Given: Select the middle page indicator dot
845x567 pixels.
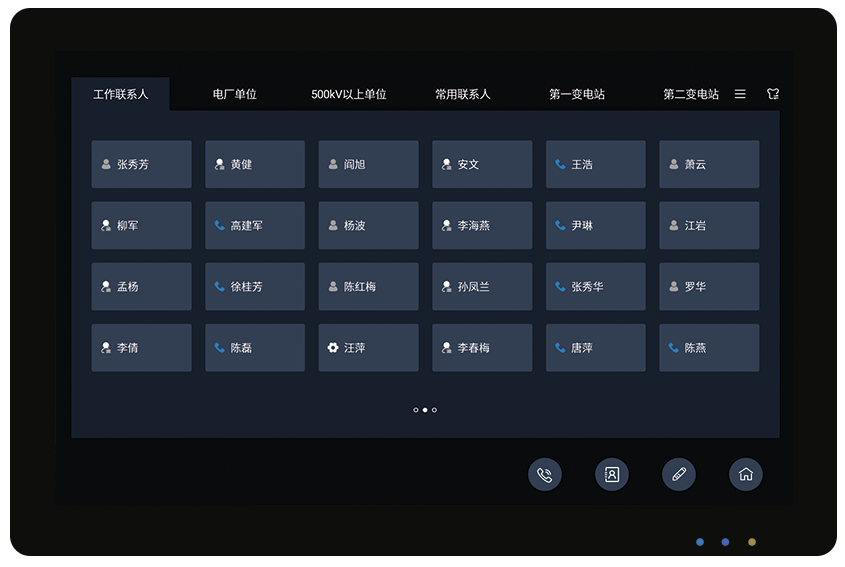Looking at the screenshot, I should tap(425, 410).
